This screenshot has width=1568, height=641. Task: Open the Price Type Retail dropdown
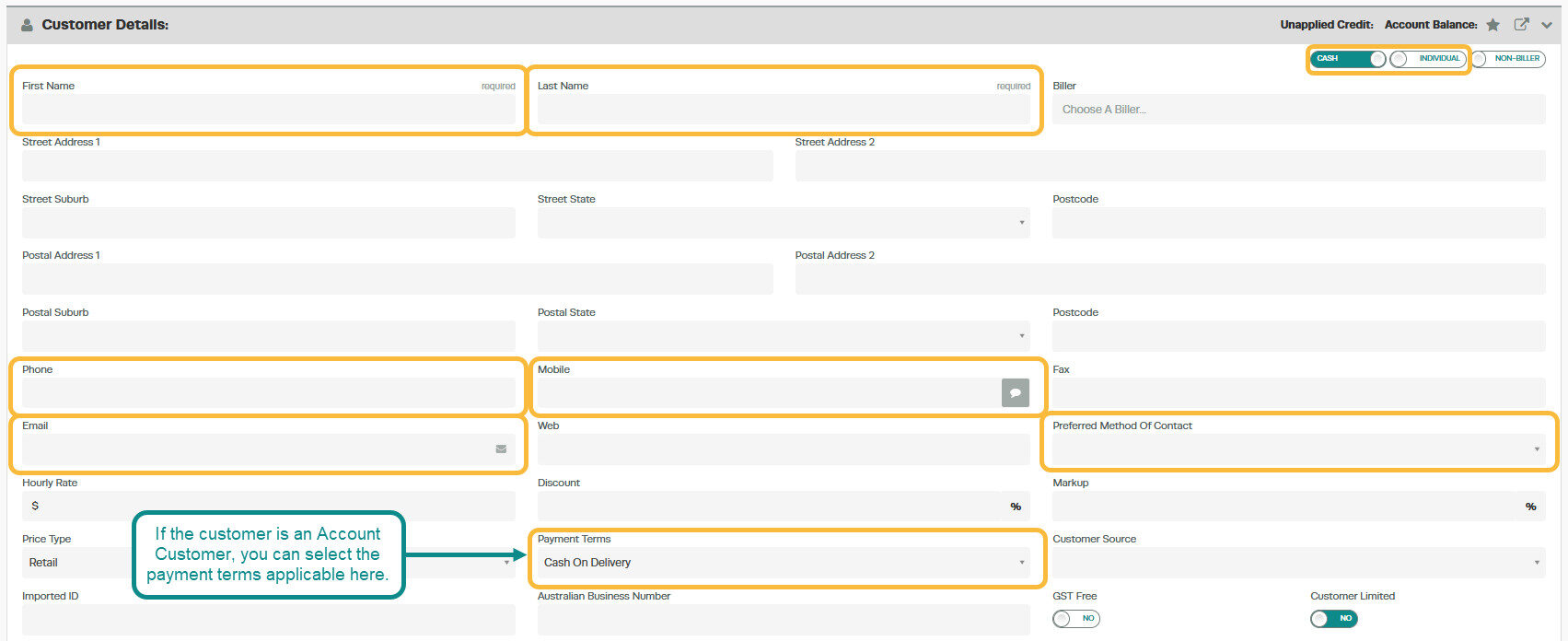pos(268,563)
